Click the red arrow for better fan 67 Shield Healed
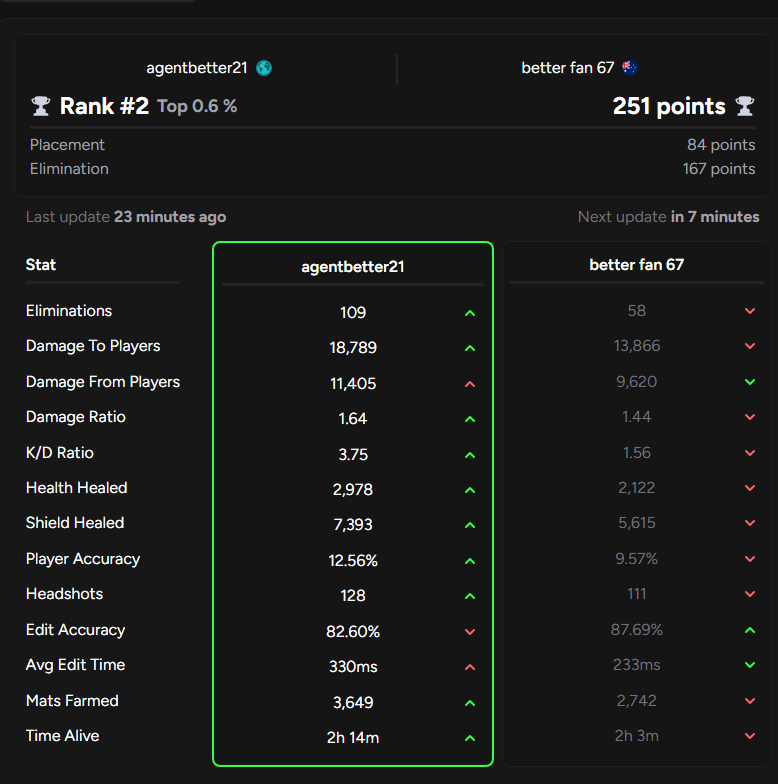Screen dimensions: 778x784 (750, 523)
